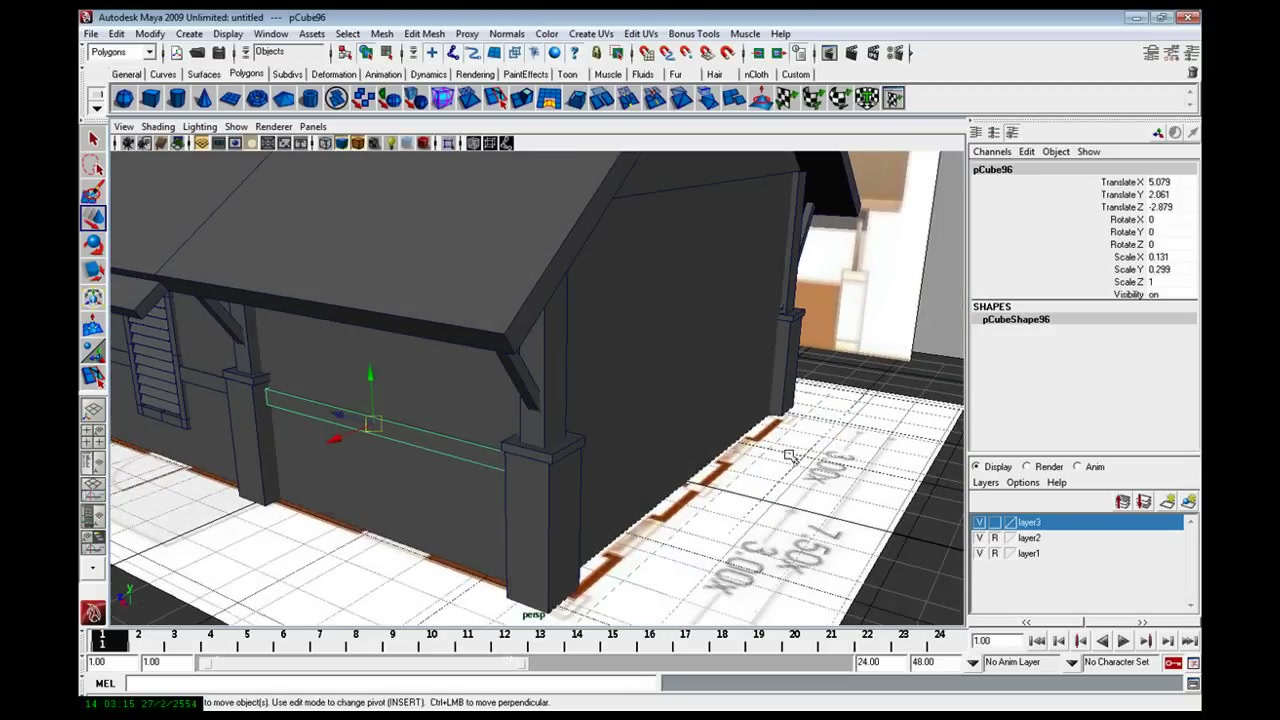This screenshot has height=720, width=1280.
Task: Select the Display layer radio button
Action: pyautogui.click(x=976, y=467)
